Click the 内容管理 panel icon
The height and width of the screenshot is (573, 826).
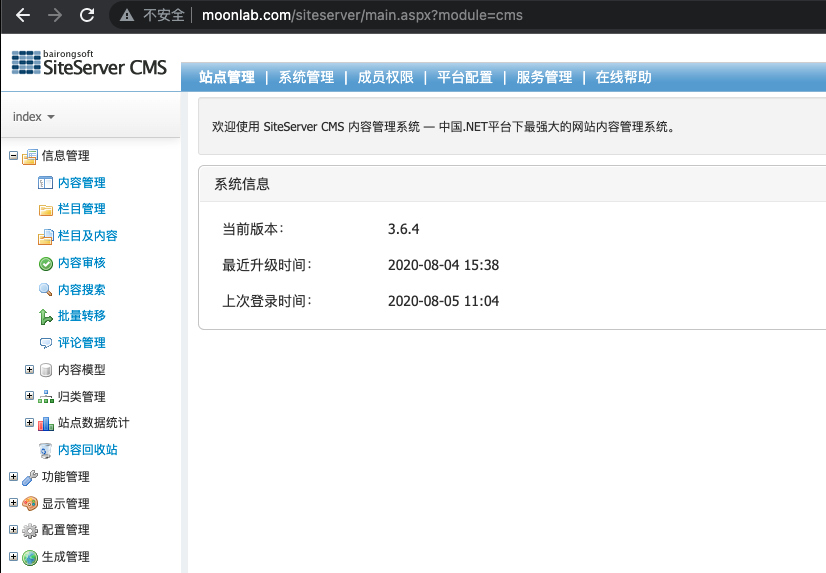[45, 183]
